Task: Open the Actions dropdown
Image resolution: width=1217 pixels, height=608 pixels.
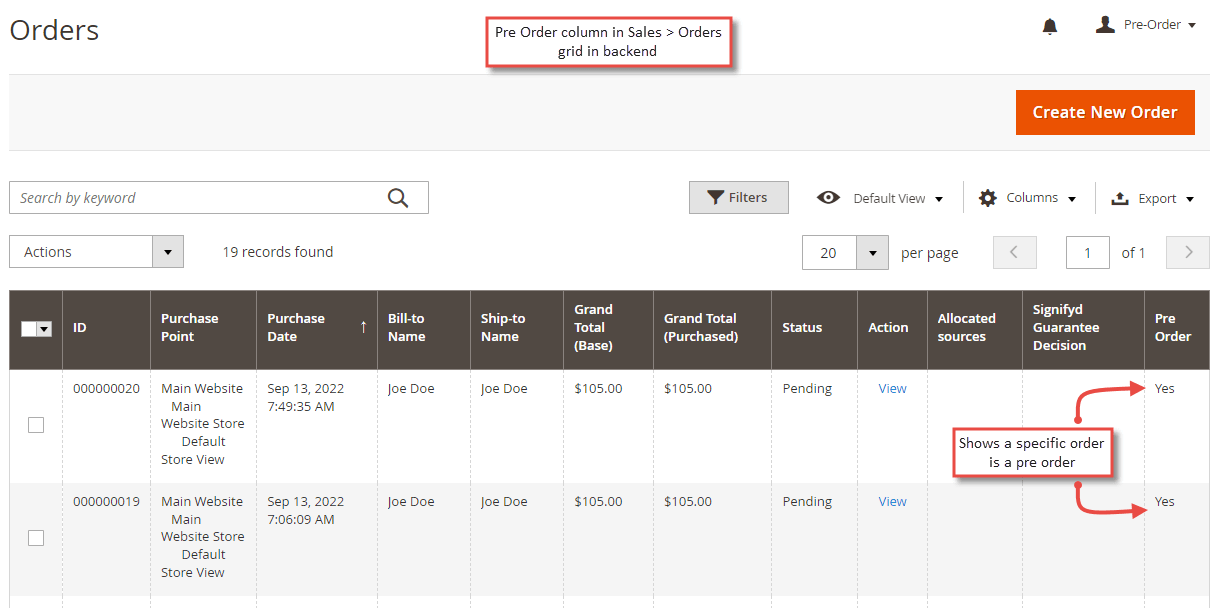Action: pyautogui.click(x=95, y=251)
